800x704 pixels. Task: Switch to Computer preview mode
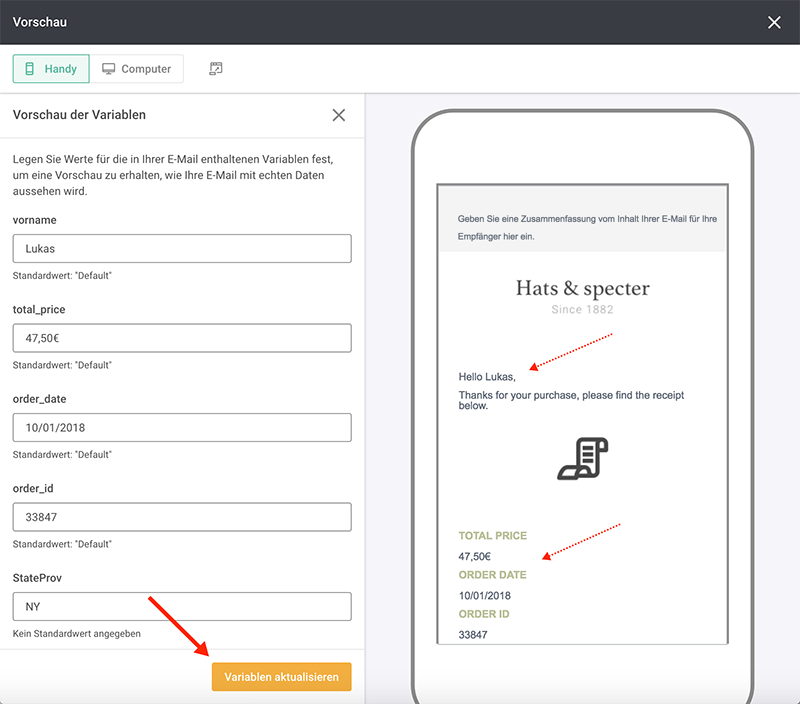tap(137, 69)
